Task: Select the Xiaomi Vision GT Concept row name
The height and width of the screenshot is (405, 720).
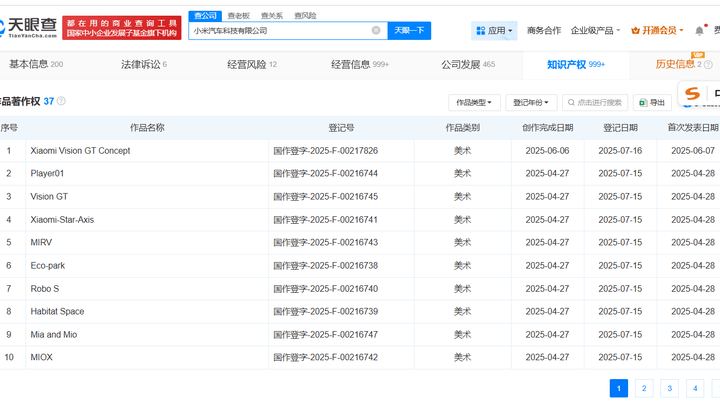Action: pyautogui.click(x=80, y=151)
